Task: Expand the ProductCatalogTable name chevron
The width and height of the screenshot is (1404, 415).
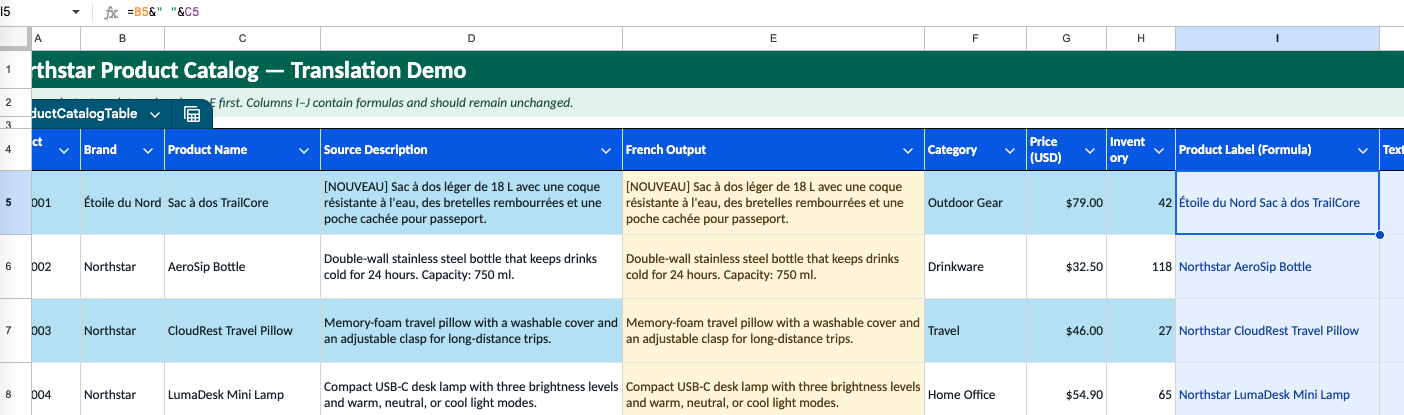Action: [x=155, y=114]
